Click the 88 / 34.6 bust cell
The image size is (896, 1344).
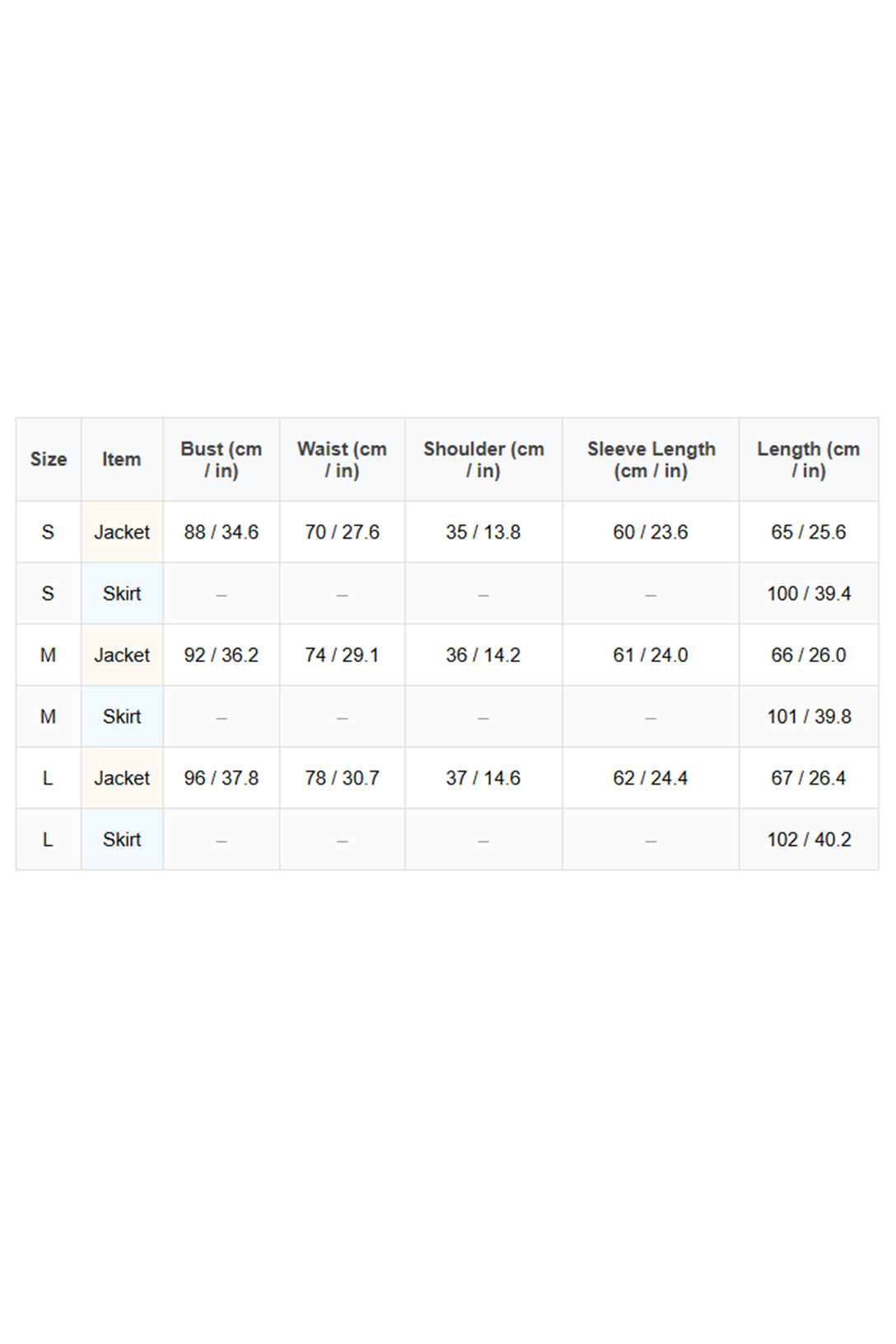[222, 532]
